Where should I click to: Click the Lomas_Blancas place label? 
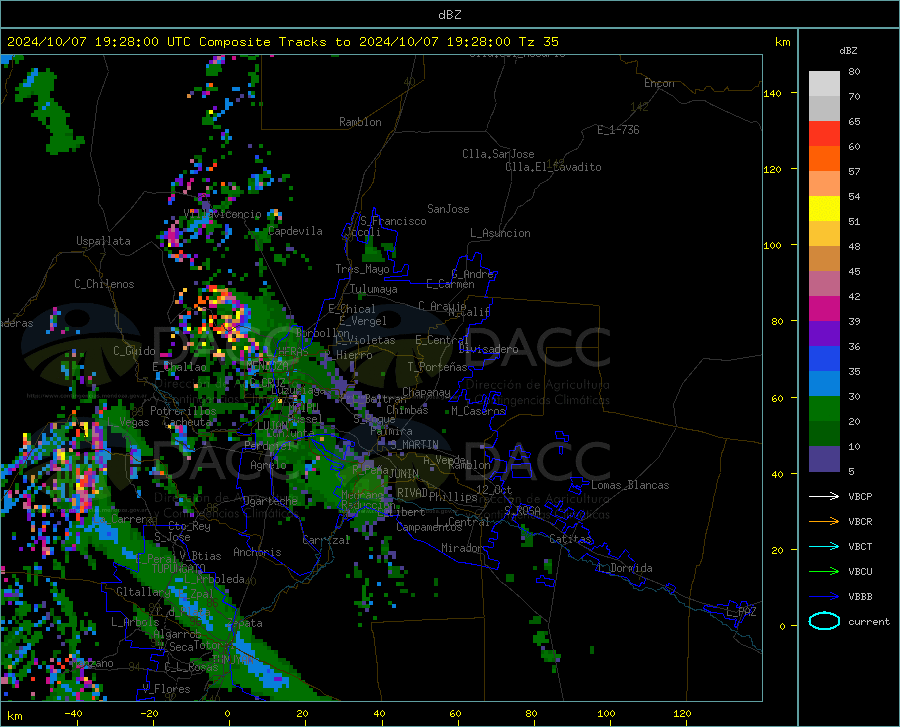[630, 485]
